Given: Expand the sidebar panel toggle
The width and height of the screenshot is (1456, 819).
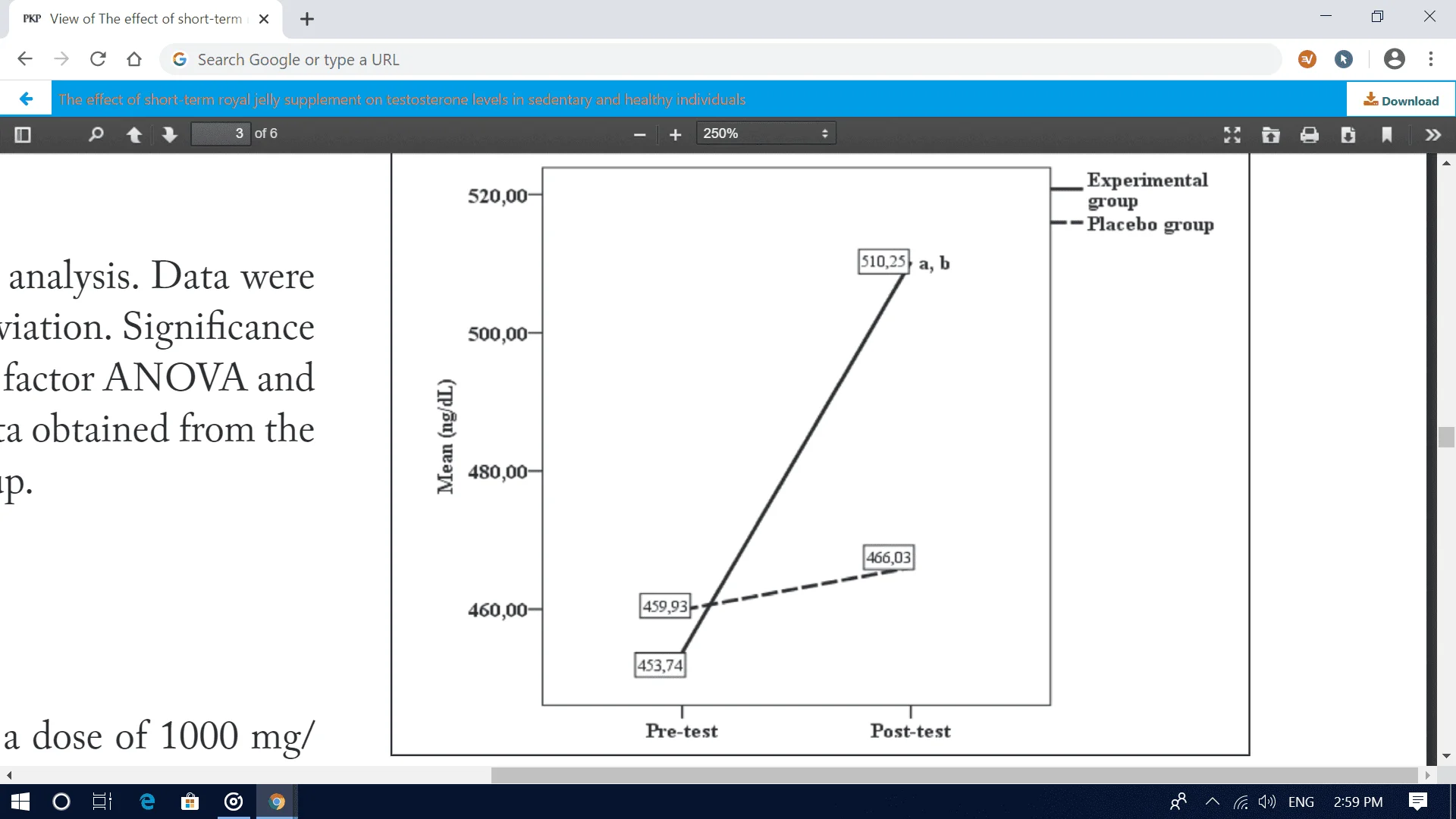Looking at the screenshot, I should [22, 133].
